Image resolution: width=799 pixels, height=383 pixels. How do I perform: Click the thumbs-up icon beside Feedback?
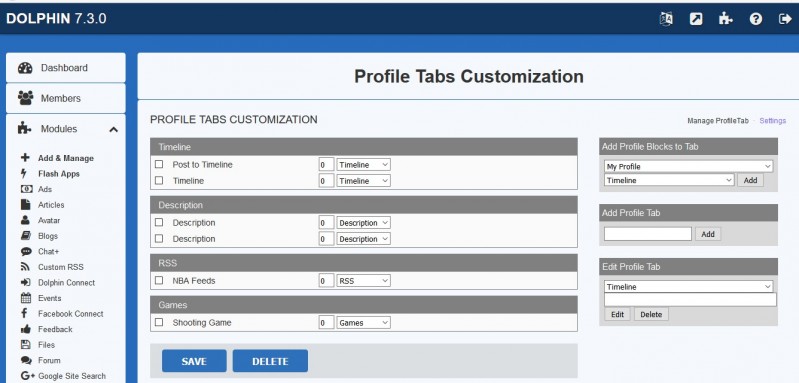(26, 329)
